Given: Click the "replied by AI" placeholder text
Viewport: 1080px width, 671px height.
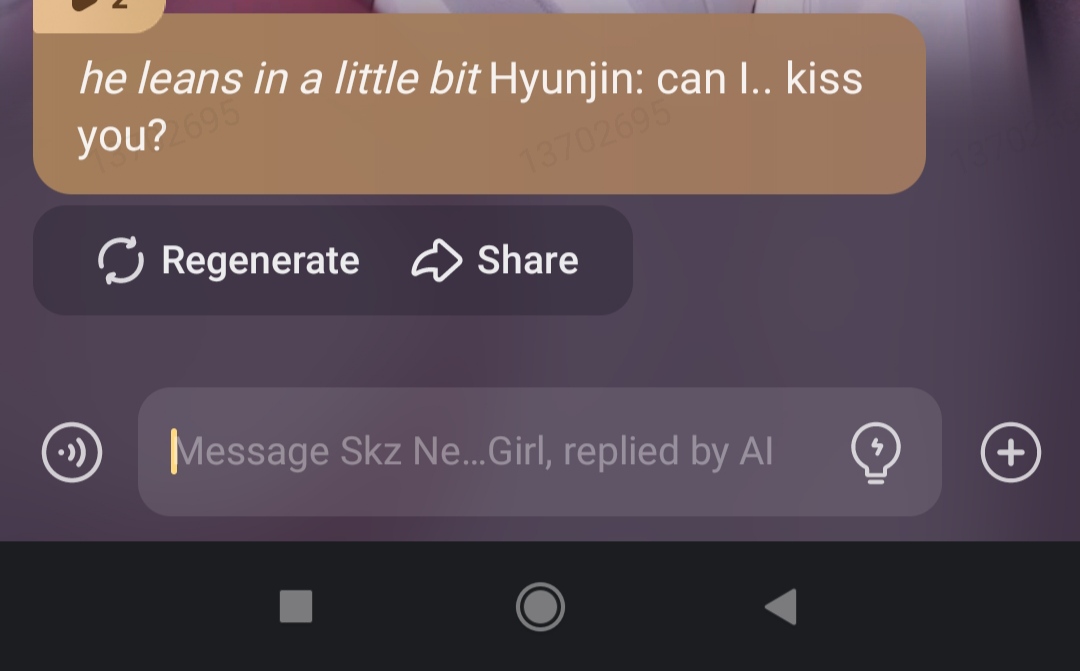Looking at the screenshot, I should (668, 452).
